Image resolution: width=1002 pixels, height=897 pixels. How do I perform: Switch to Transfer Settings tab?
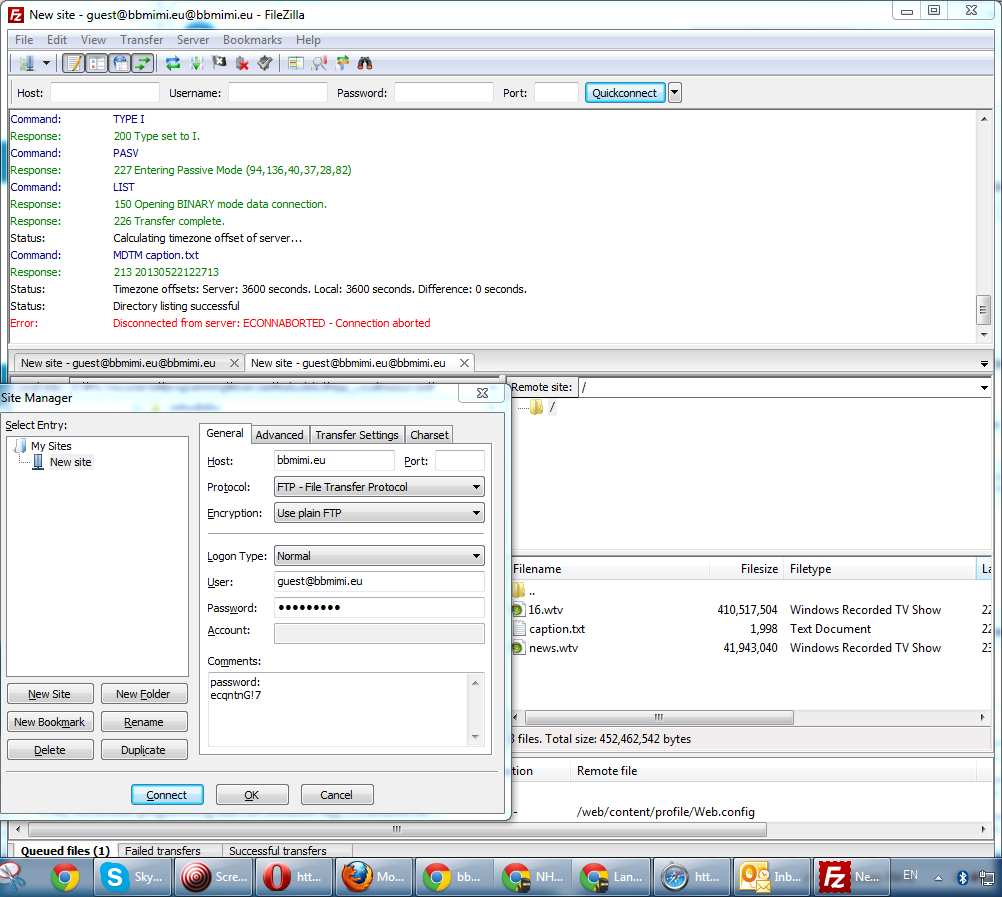click(x=357, y=434)
